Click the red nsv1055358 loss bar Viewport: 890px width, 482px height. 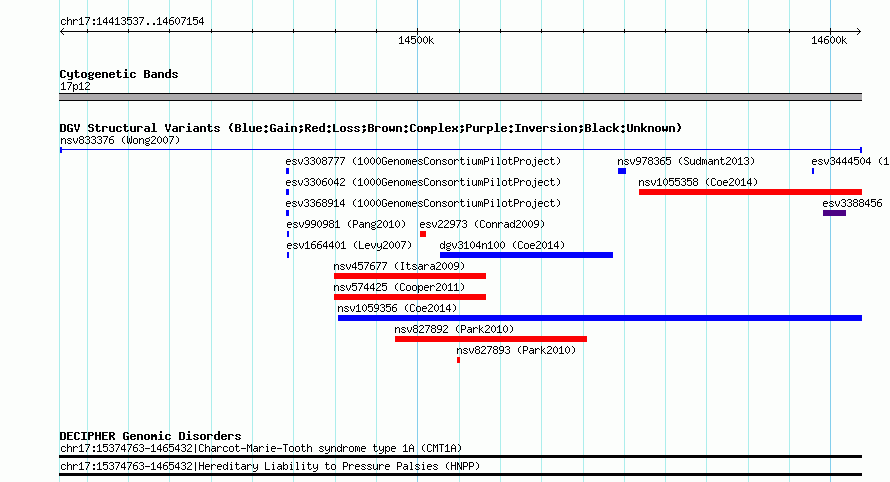[750, 192]
